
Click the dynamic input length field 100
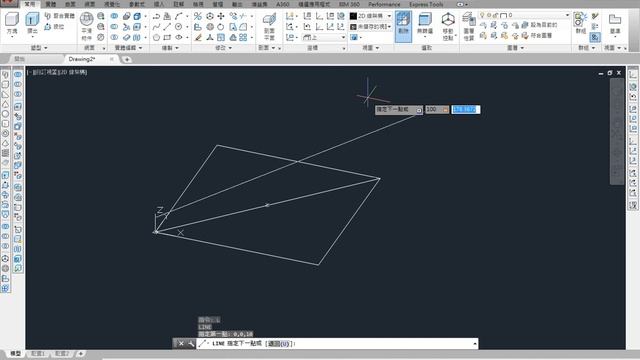(x=437, y=109)
